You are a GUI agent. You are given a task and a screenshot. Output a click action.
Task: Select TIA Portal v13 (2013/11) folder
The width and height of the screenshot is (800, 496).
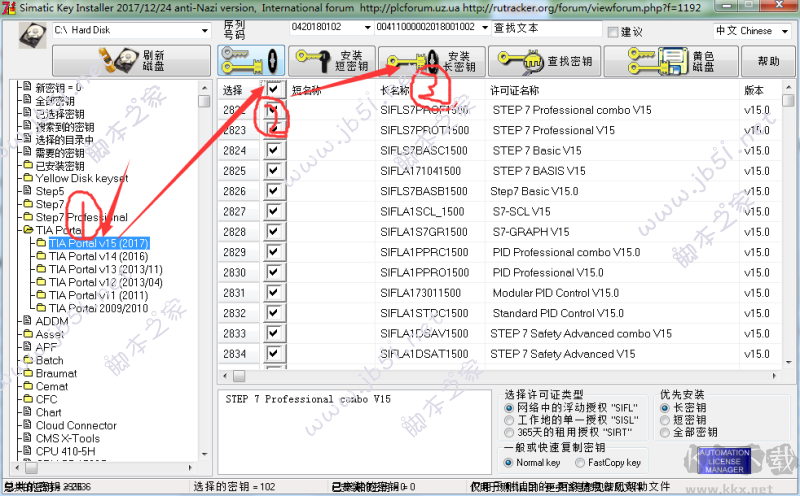(106, 269)
